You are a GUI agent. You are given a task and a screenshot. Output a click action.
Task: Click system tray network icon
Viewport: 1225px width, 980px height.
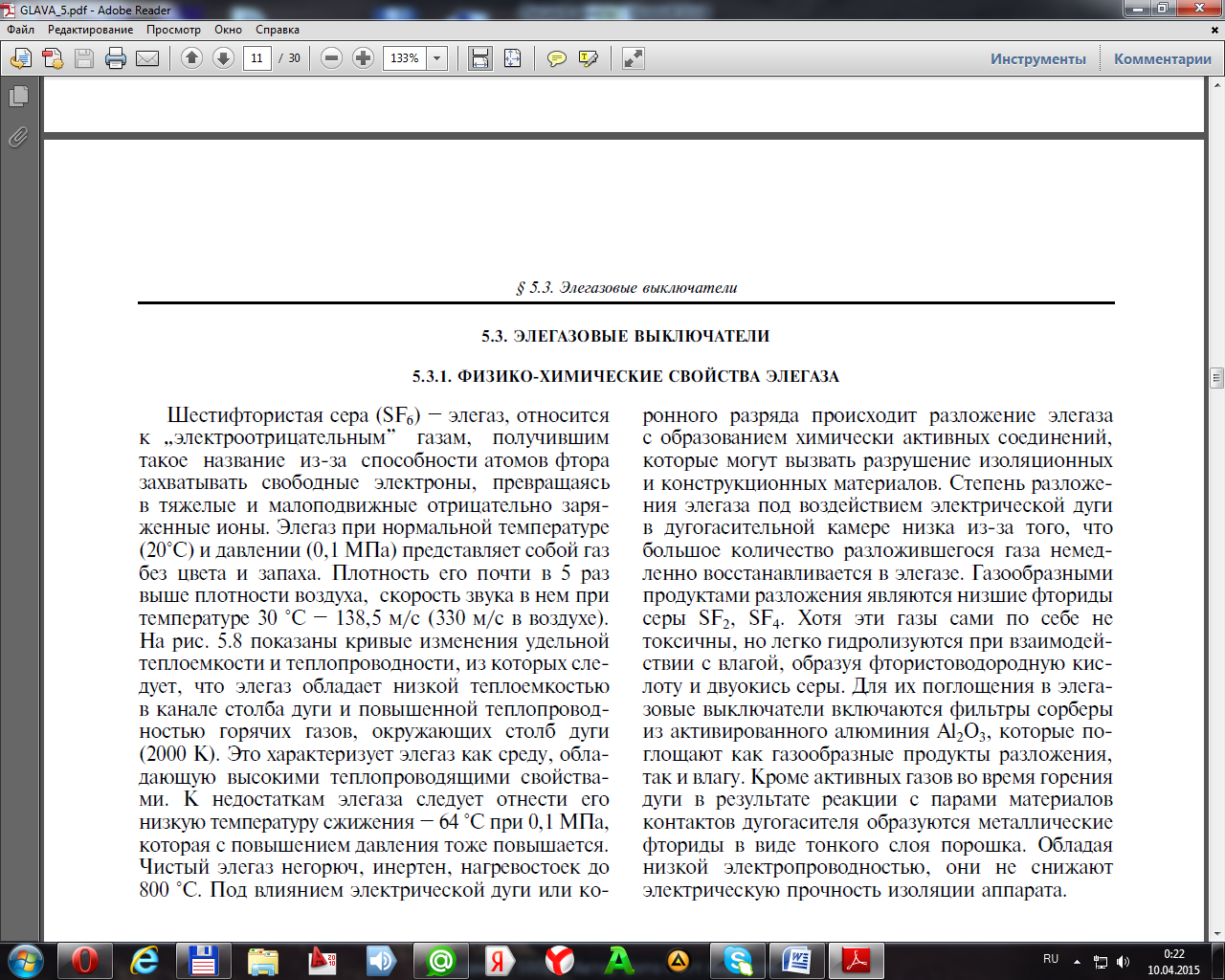click(x=1101, y=961)
